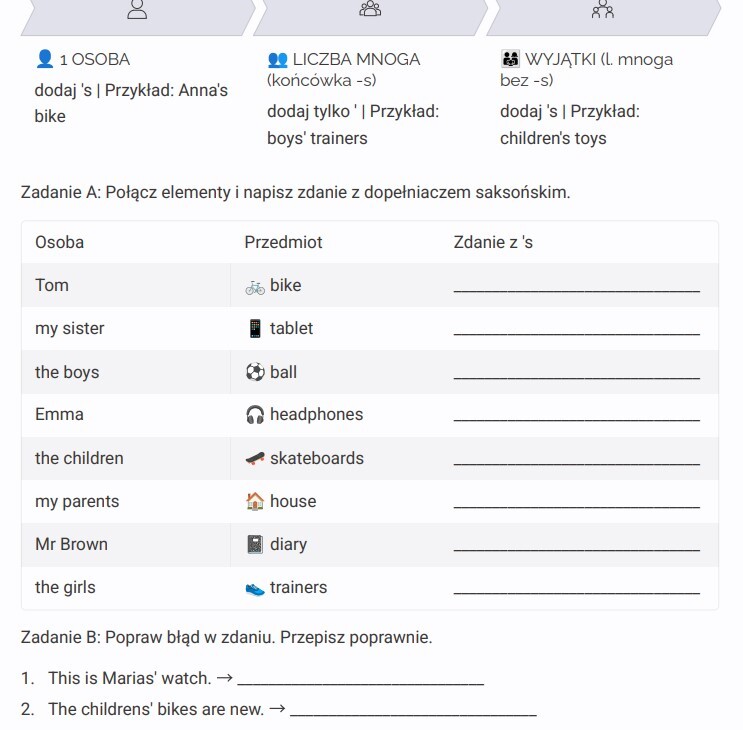Click the blank after childrens' bikes sentence
This screenshot has width=743, height=730.
point(413,711)
